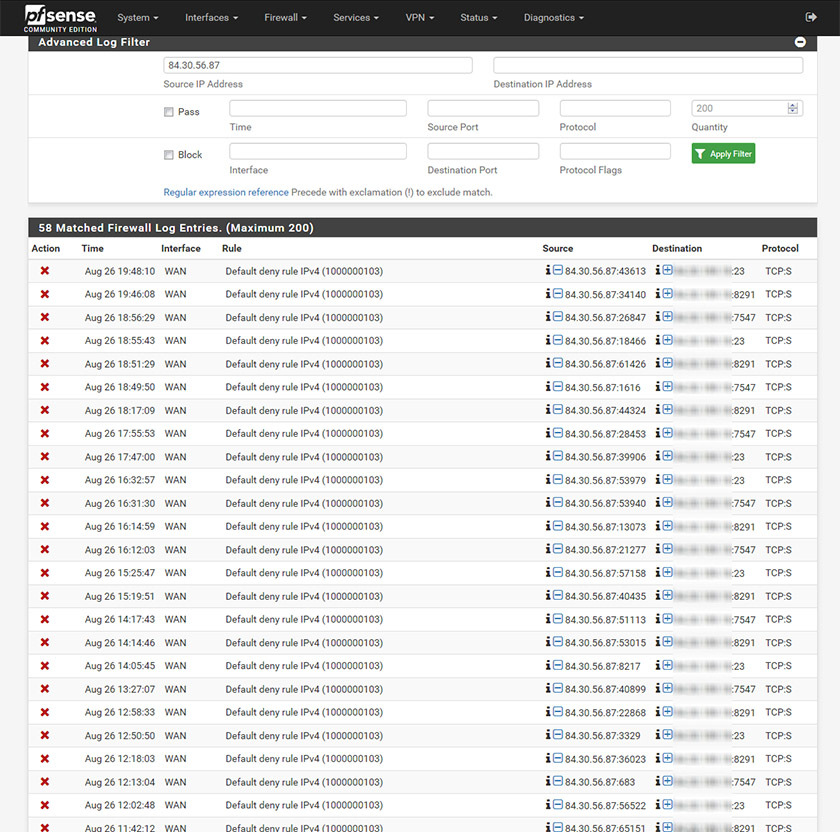Click the source text 84.30.56.87:18466
This screenshot has height=832, width=840.
tap(605, 341)
